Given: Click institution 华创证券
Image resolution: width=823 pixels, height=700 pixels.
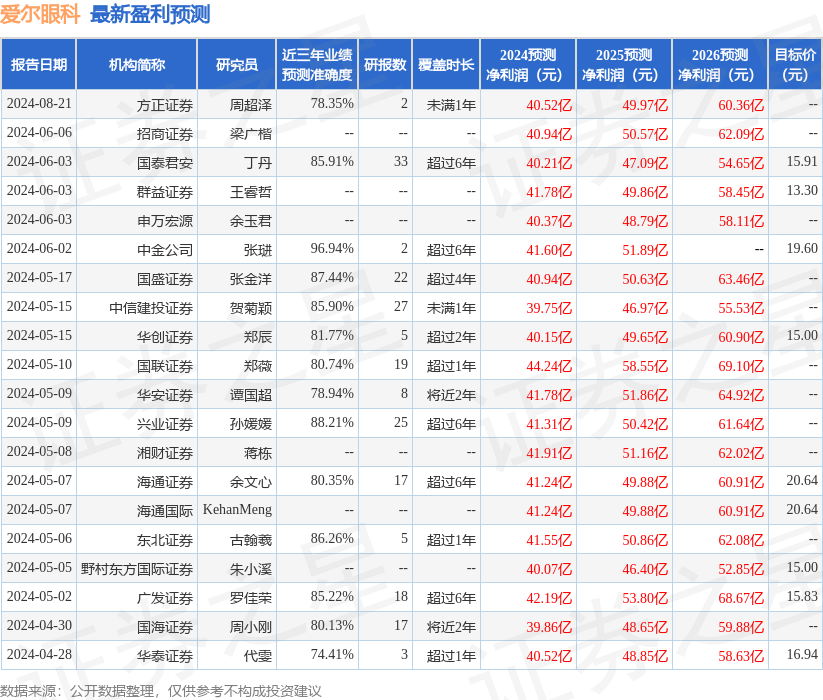Looking at the screenshot, I should [x=165, y=337].
